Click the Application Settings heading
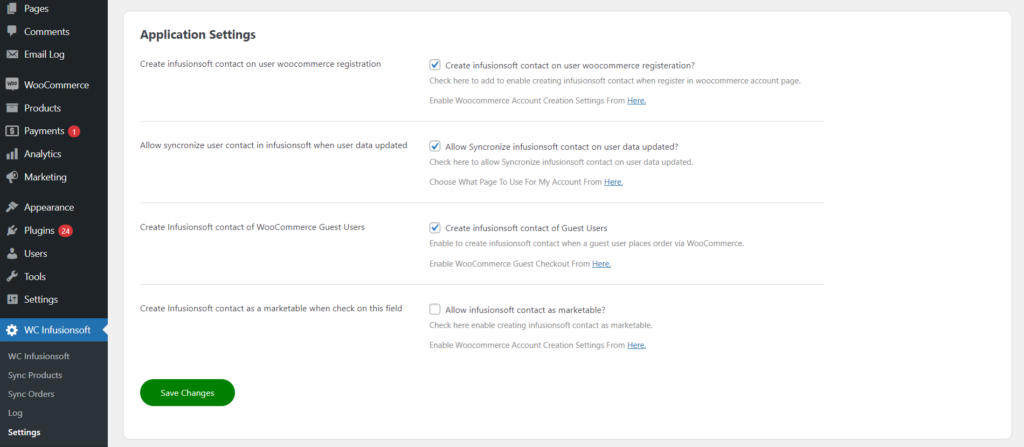1024x447 pixels. point(198,35)
